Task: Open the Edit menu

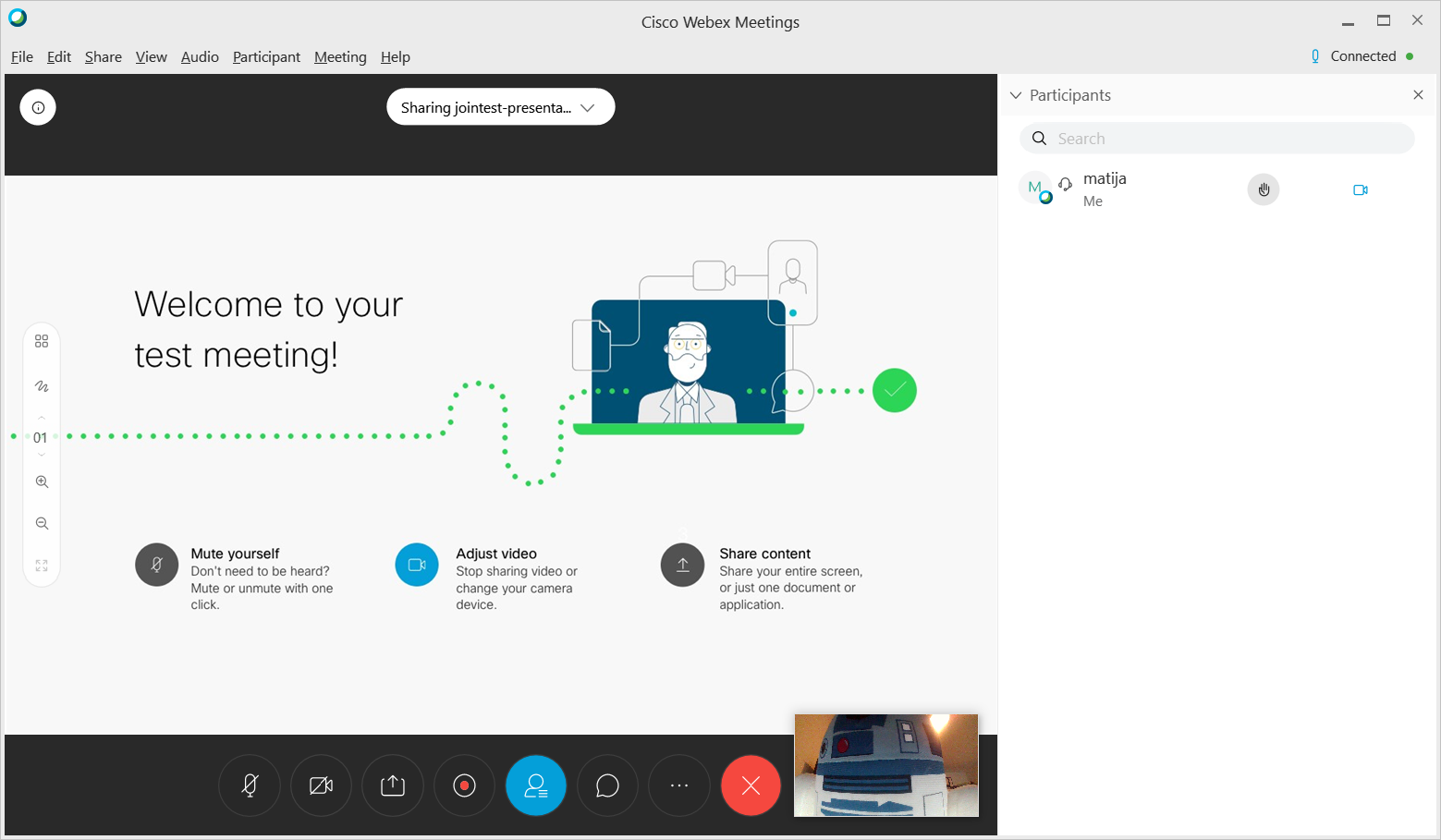Action: pos(59,57)
